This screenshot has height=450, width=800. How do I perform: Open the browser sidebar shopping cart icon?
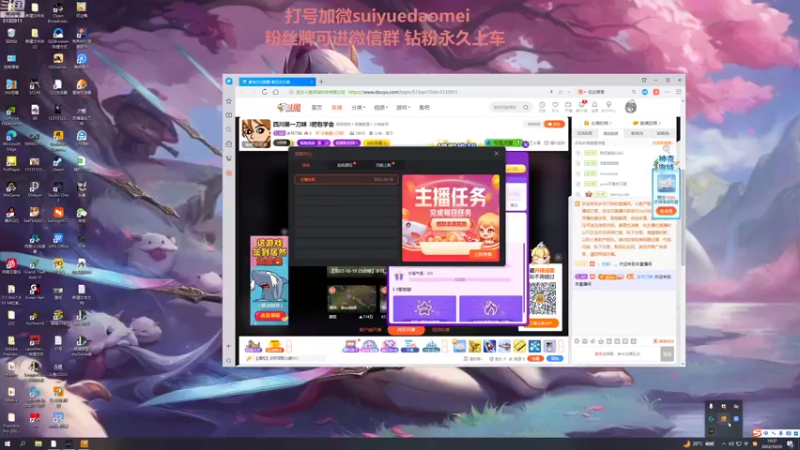pyautogui.click(x=229, y=158)
